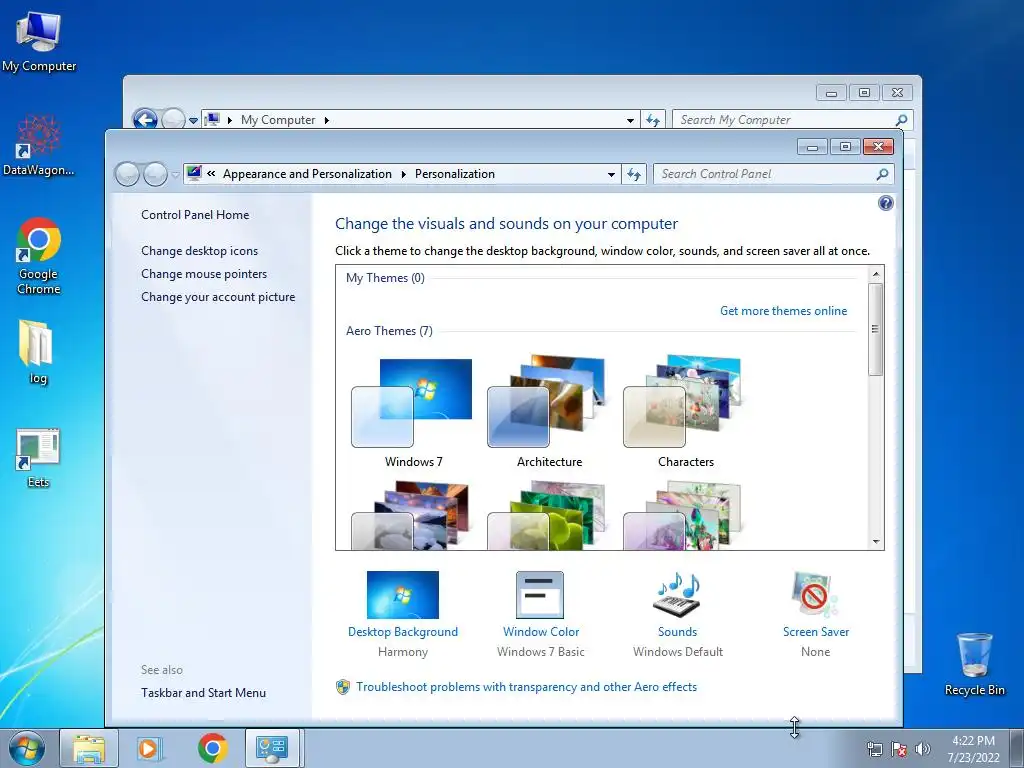Open Windows Media Player from taskbar
Screen dimensions: 1024x768
(149, 748)
